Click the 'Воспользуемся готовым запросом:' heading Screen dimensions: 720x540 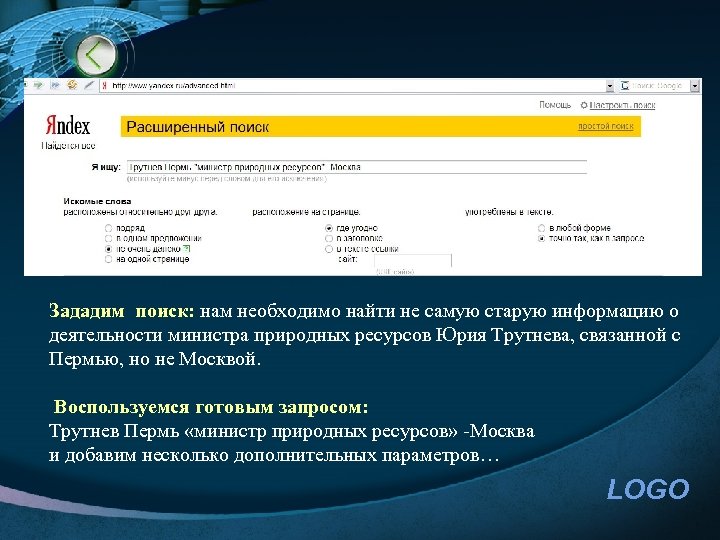pyautogui.click(x=211, y=407)
